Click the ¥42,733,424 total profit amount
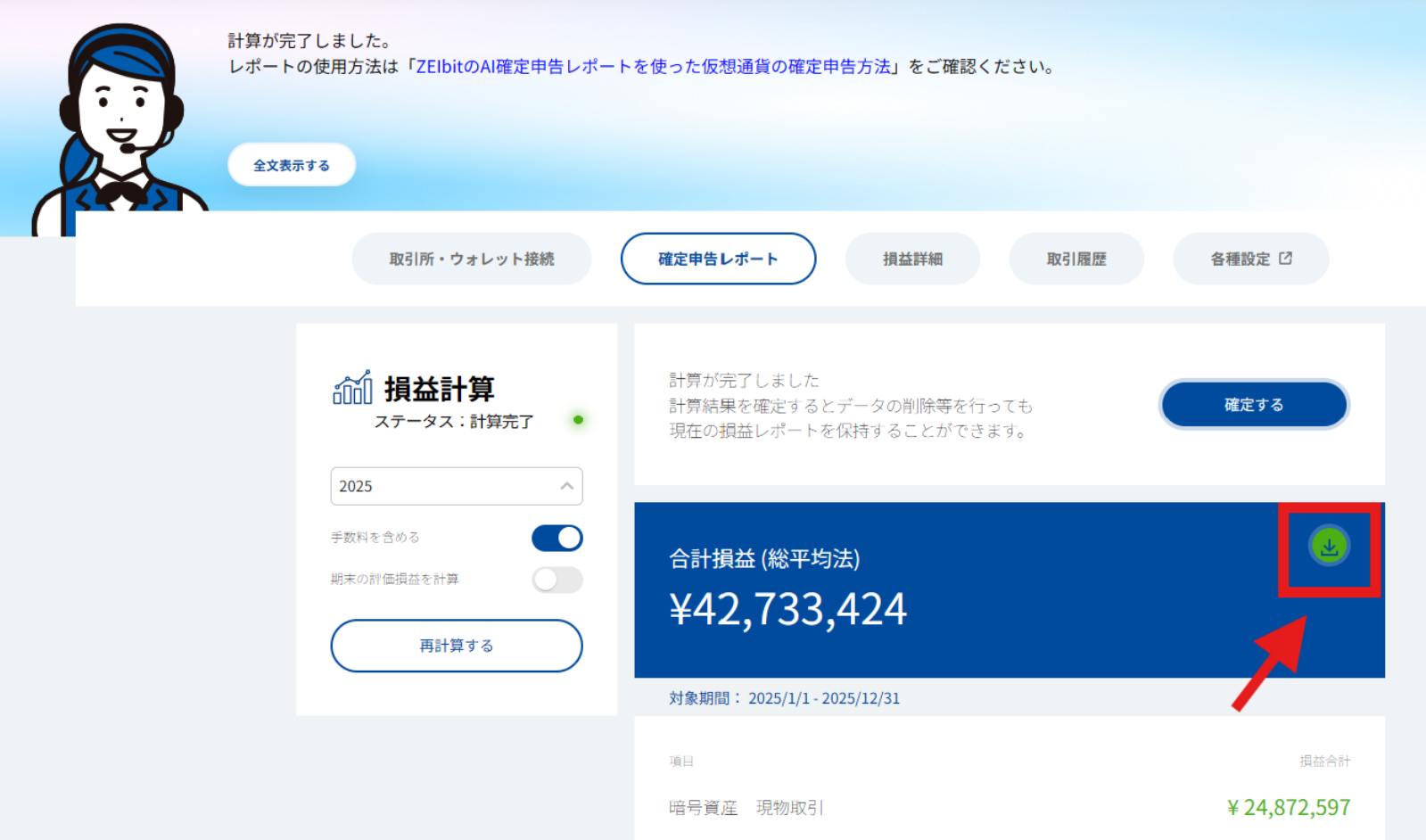1426x840 pixels. (788, 610)
